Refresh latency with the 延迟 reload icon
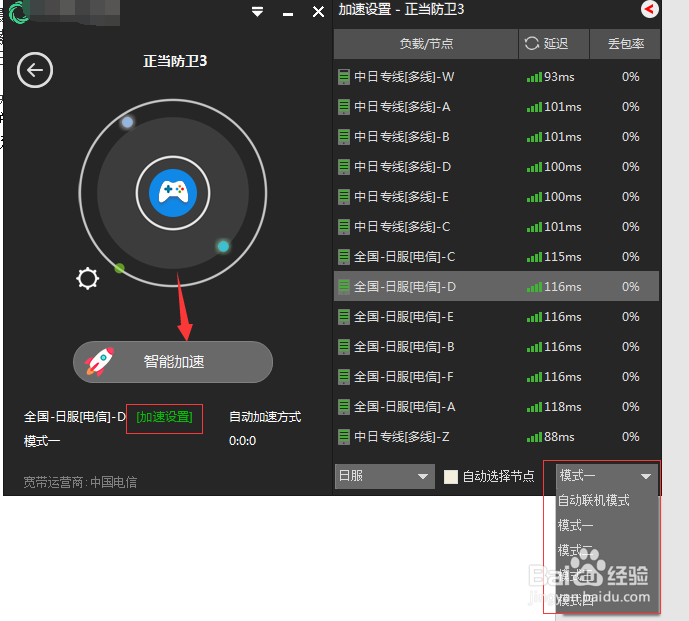689x621 pixels. [x=531, y=44]
